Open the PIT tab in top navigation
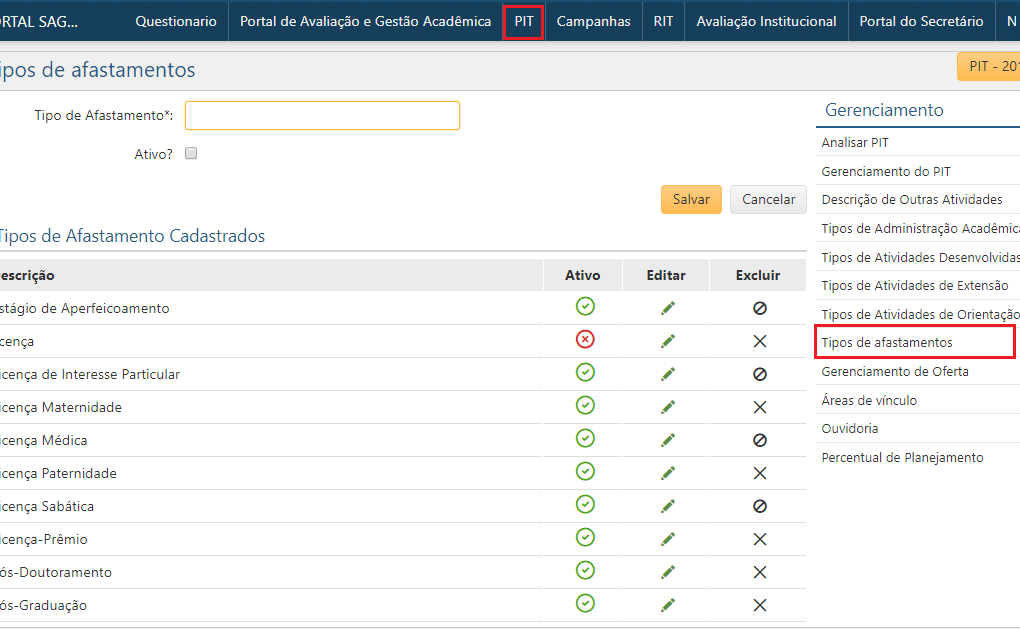1020x629 pixels. [x=524, y=21]
